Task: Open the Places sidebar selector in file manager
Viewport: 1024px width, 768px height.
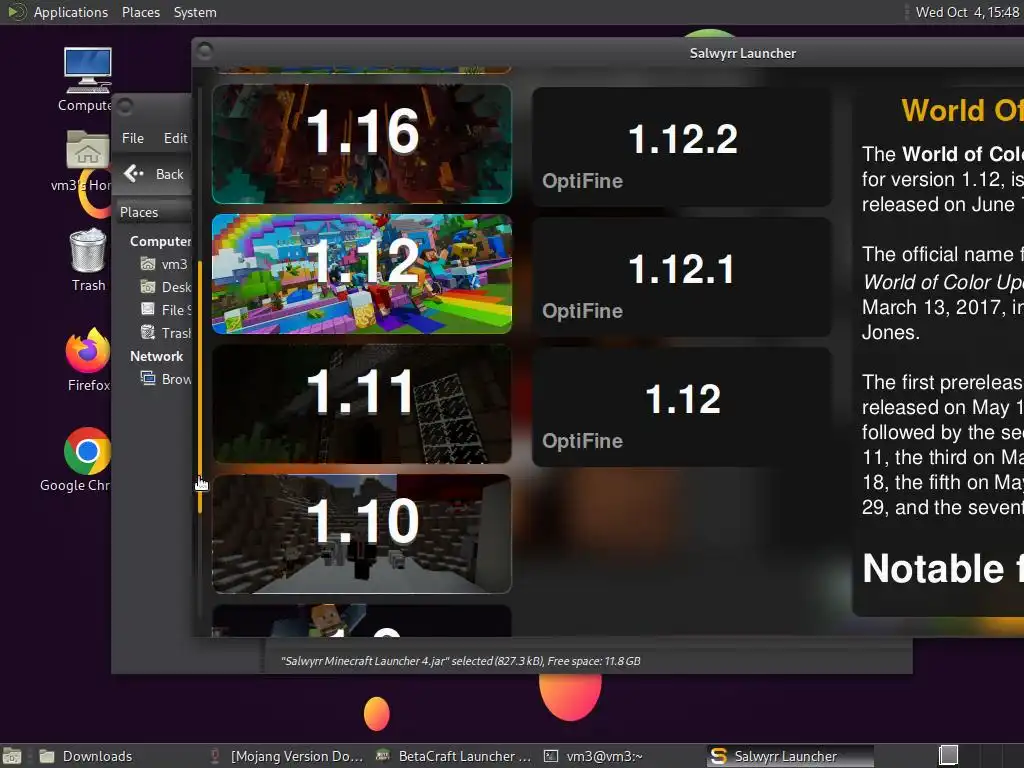Action: tap(154, 212)
